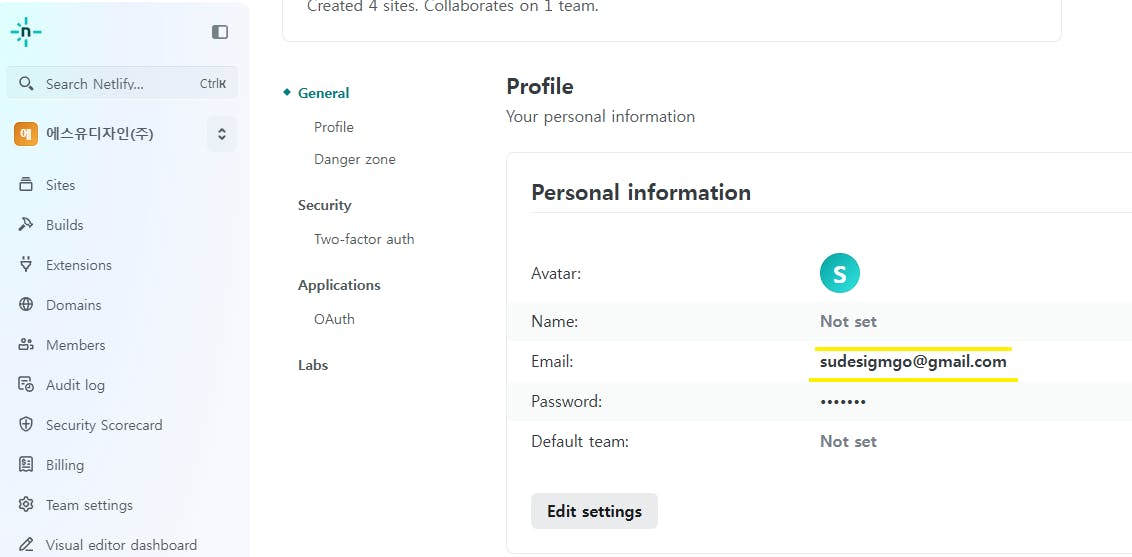Click the Sites stack icon

click(26, 185)
